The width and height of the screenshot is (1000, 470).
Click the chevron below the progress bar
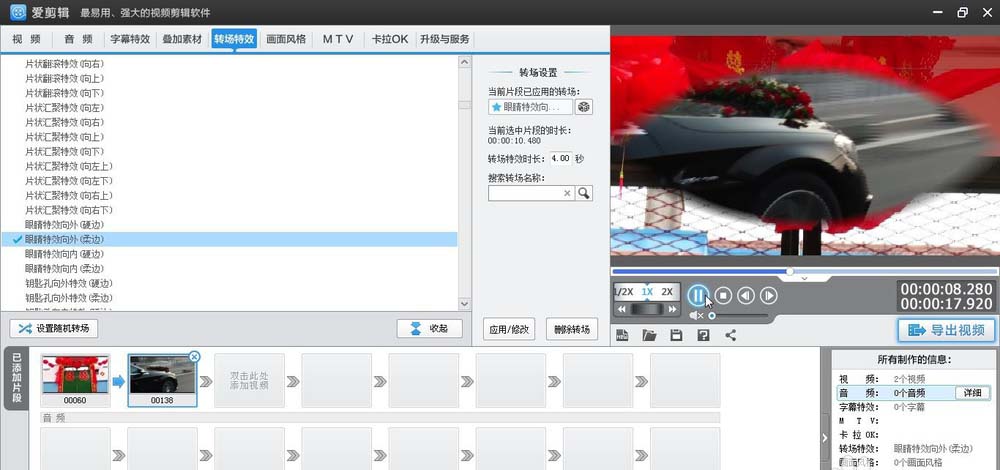pyautogui.click(x=804, y=279)
